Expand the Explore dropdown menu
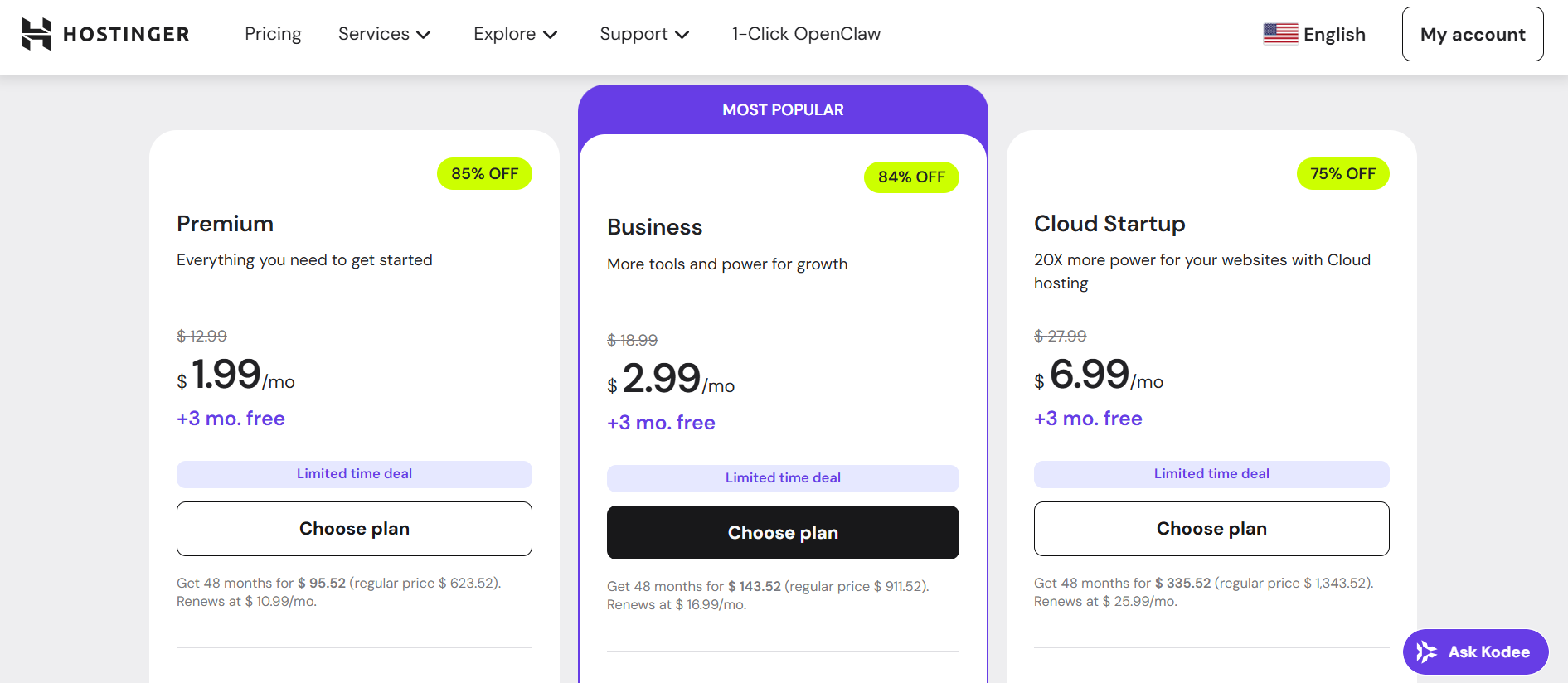 pyautogui.click(x=515, y=34)
